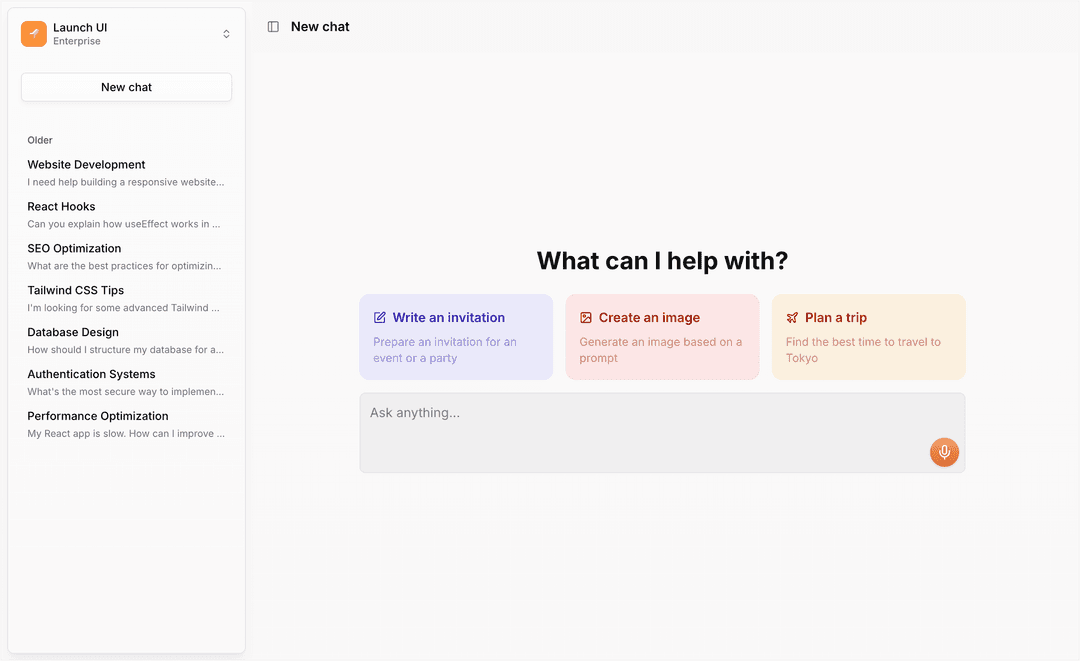Select the pencil icon on the invitation card
The image size is (1080, 661).
tap(379, 317)
